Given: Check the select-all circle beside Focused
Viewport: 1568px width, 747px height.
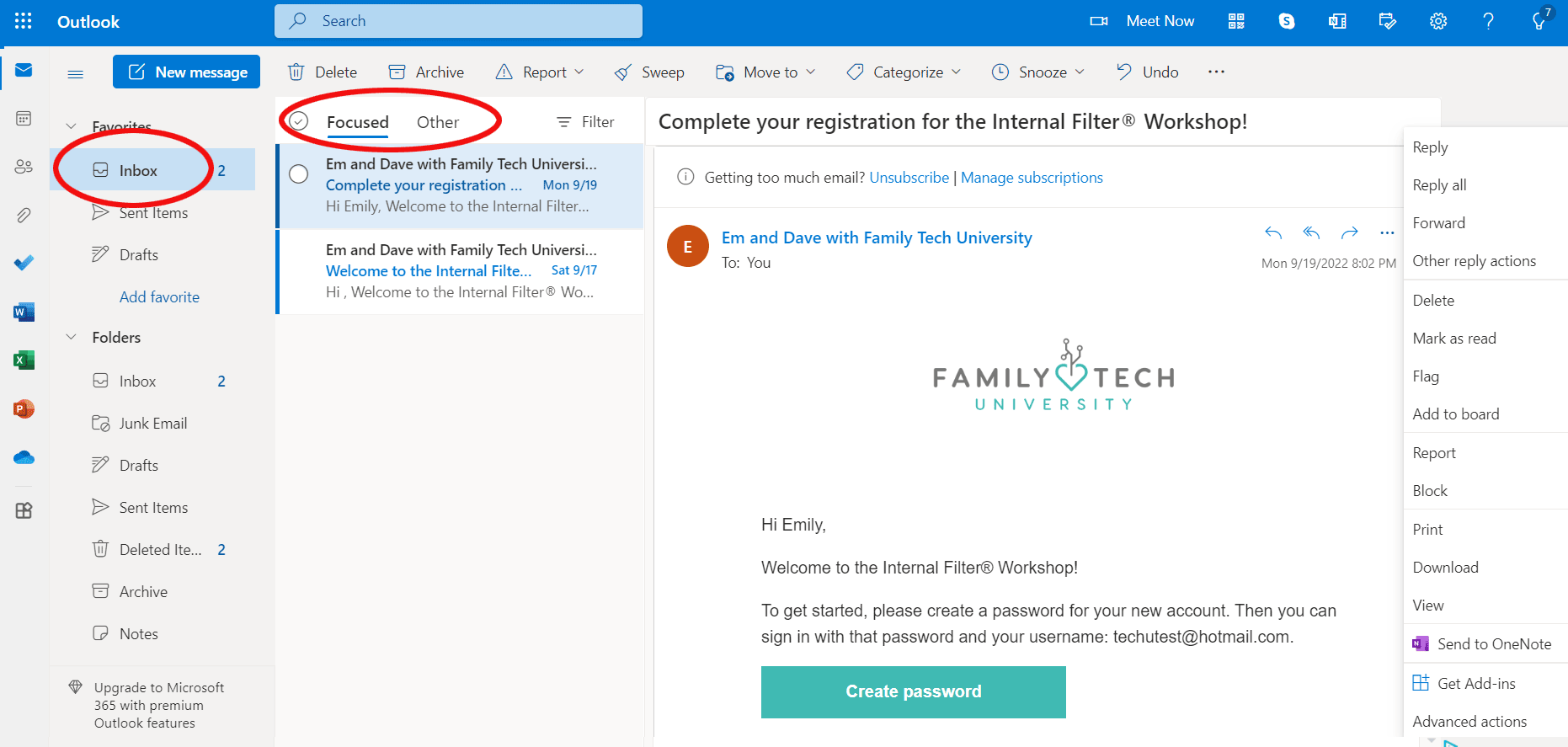Looking at the screenshot, I should (x=299, y=121).
